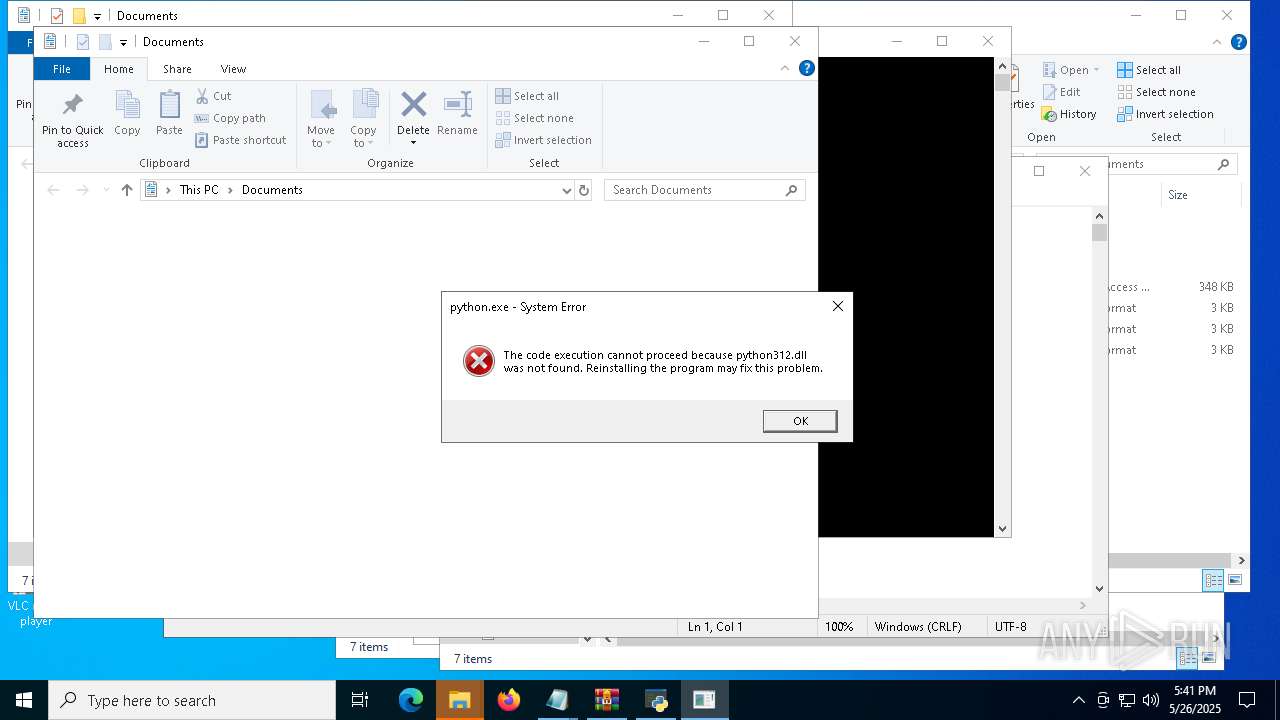This screenshot has height=720, width=1280.
Task: Click Select none in back Explorer window
Action: 1156,92
